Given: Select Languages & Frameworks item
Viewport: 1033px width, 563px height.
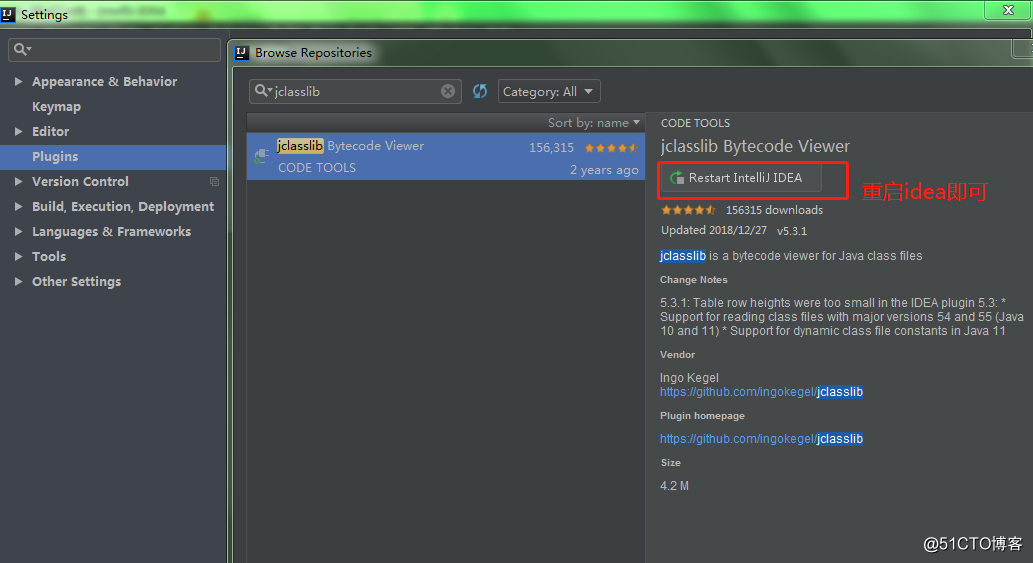Looking at the screenshot, I should (x=111, y=232).
